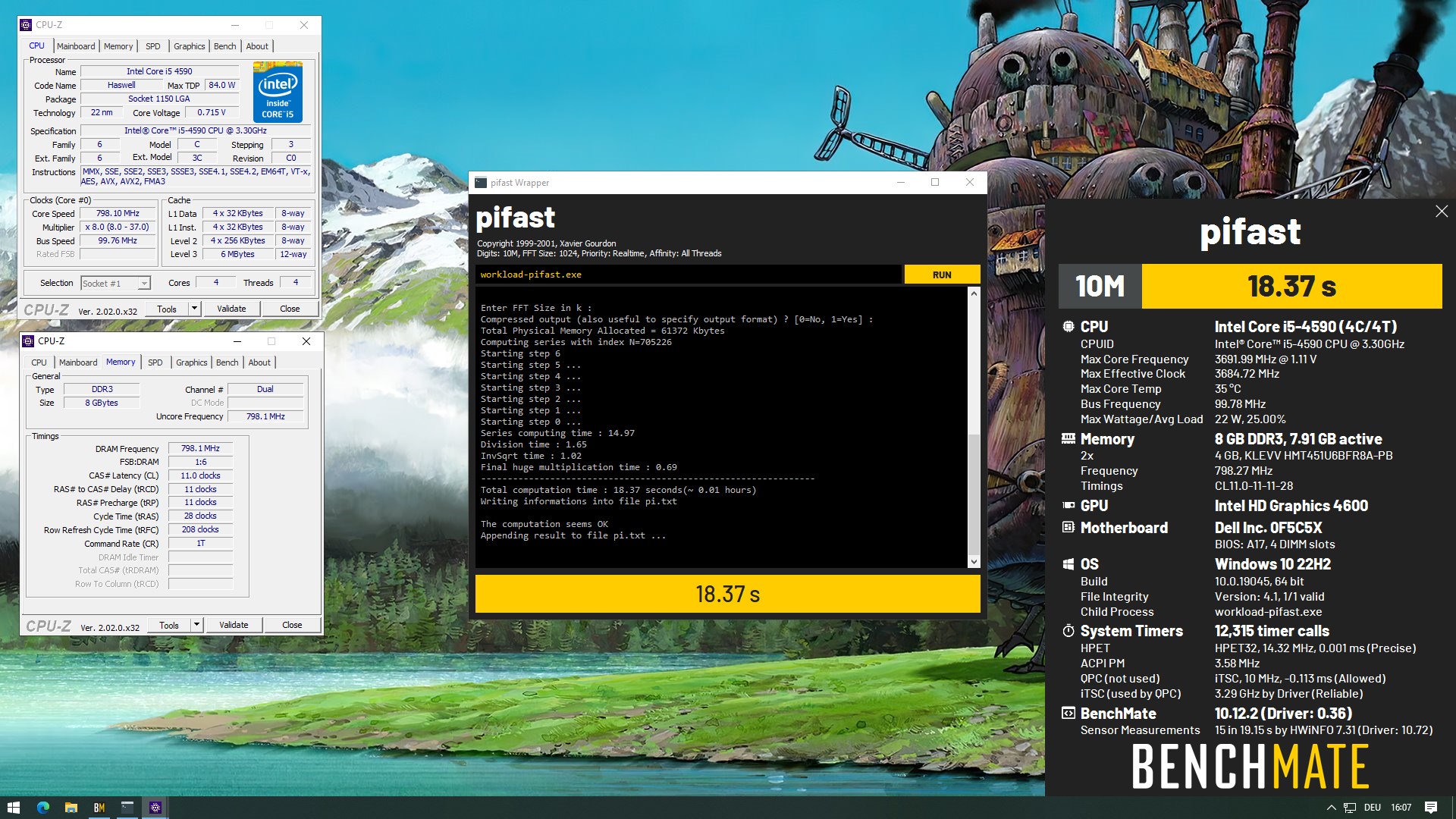Click the network tray icon
Screen dimensions: 1456x819
[1350, 808]
